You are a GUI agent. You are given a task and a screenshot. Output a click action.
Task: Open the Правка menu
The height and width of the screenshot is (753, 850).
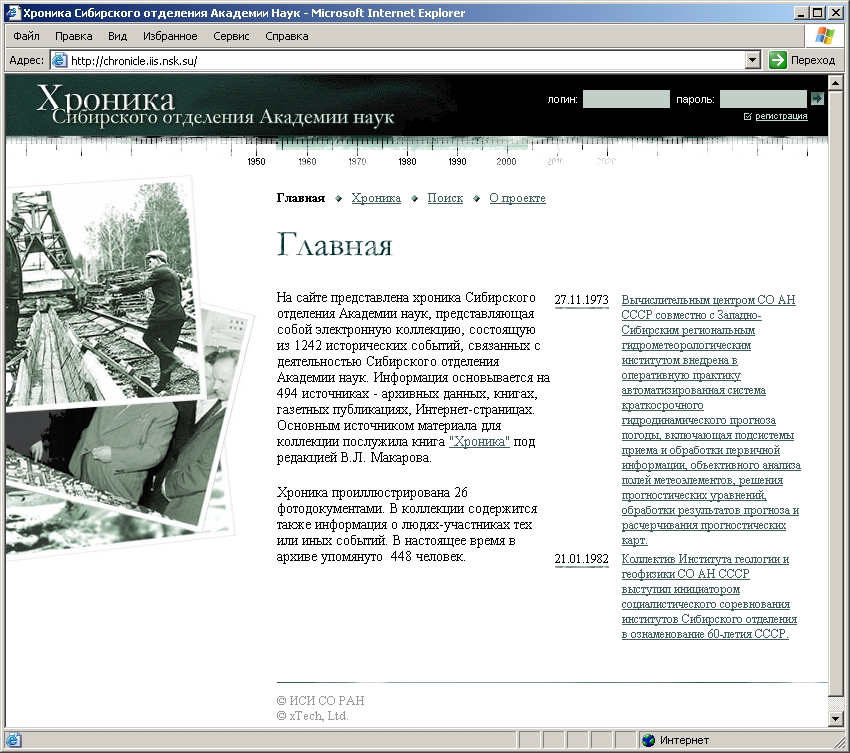pyautogui.click(x=74, y=36)
